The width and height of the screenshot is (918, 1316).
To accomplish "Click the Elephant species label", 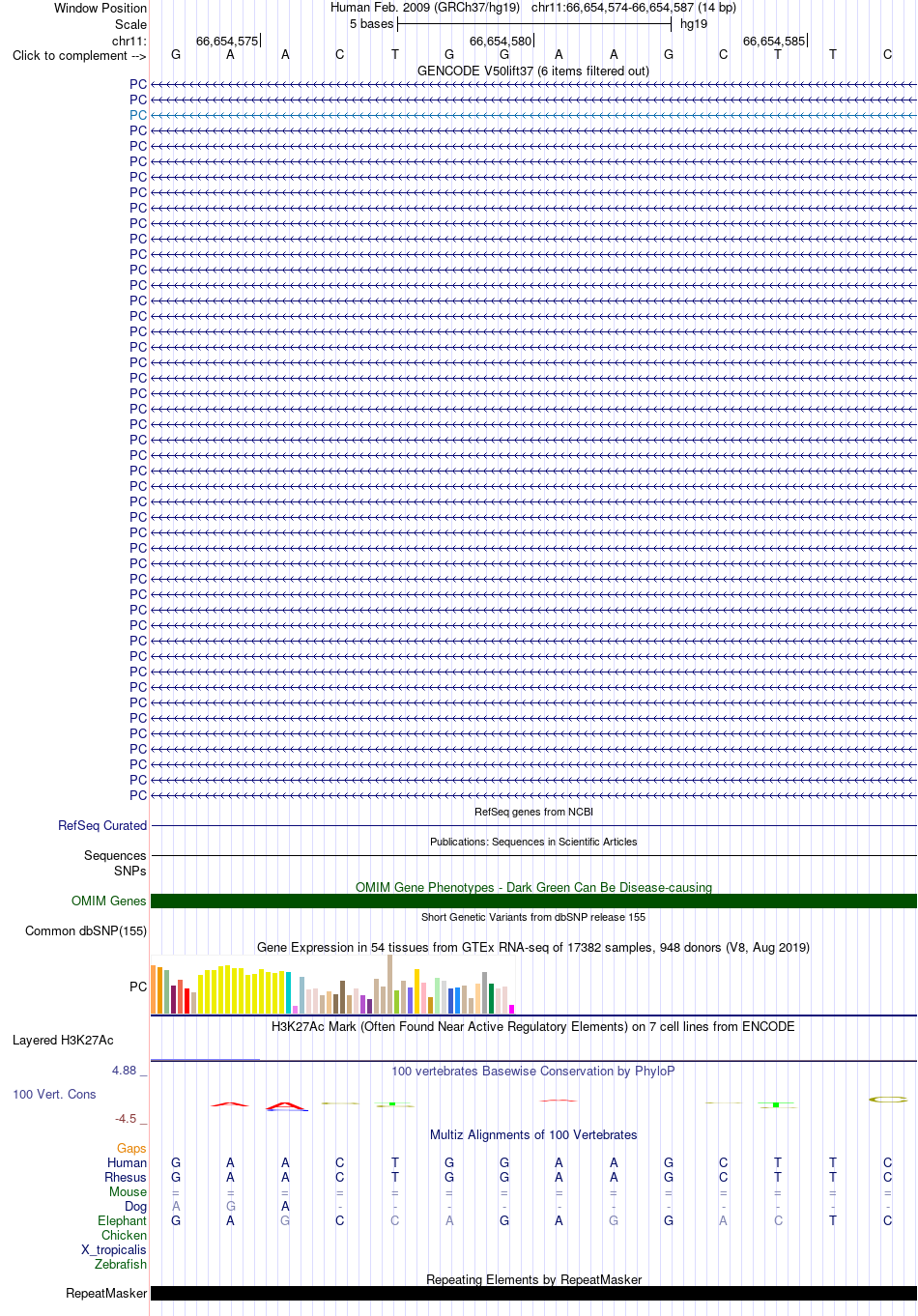I will pyautogui.click(x=122, y=1220).
